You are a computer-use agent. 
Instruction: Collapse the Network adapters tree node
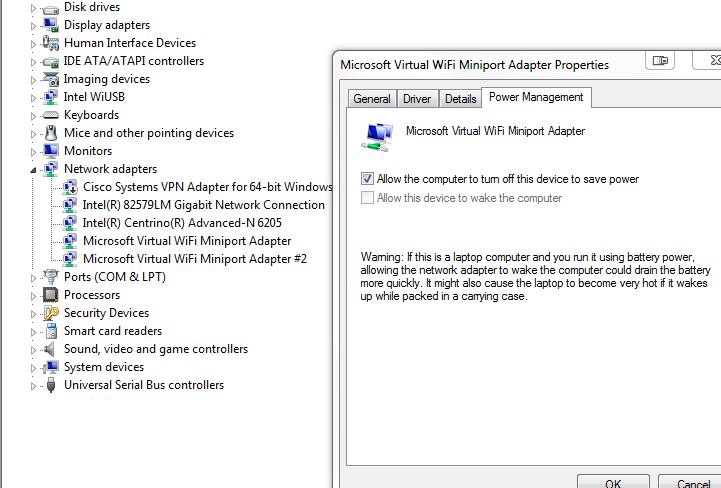coord(34,170)
